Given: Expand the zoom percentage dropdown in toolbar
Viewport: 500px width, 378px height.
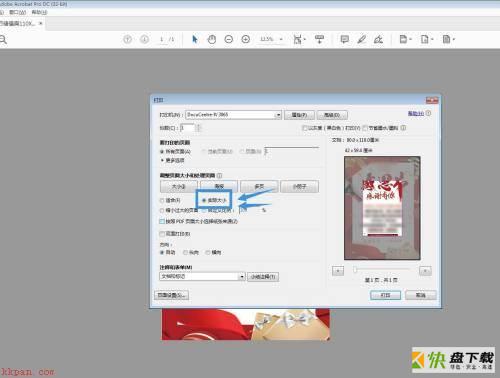Looking at the screenshot, I should [281, 39].
